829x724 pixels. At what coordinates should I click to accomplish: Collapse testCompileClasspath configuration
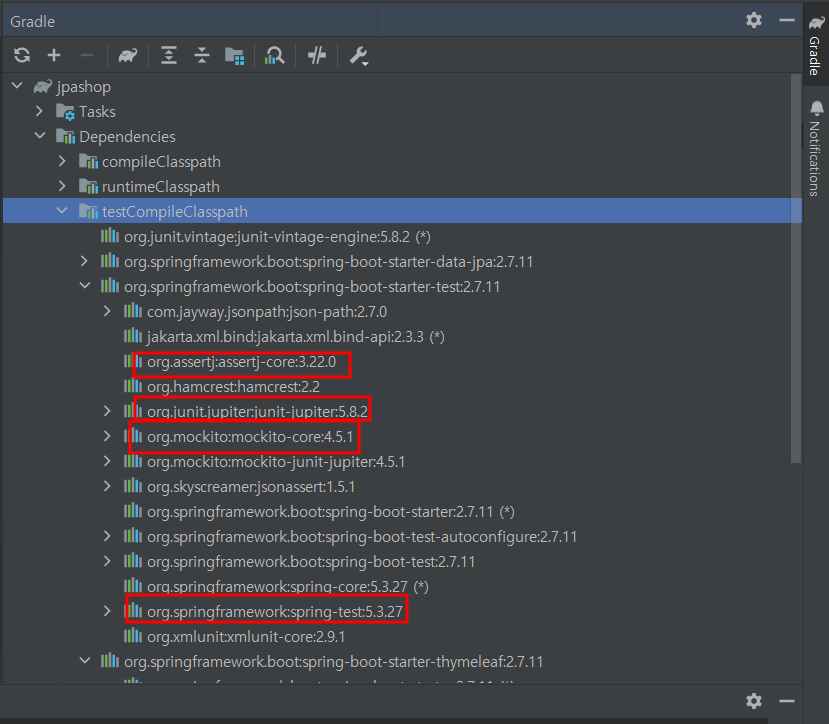click(62, 211)
